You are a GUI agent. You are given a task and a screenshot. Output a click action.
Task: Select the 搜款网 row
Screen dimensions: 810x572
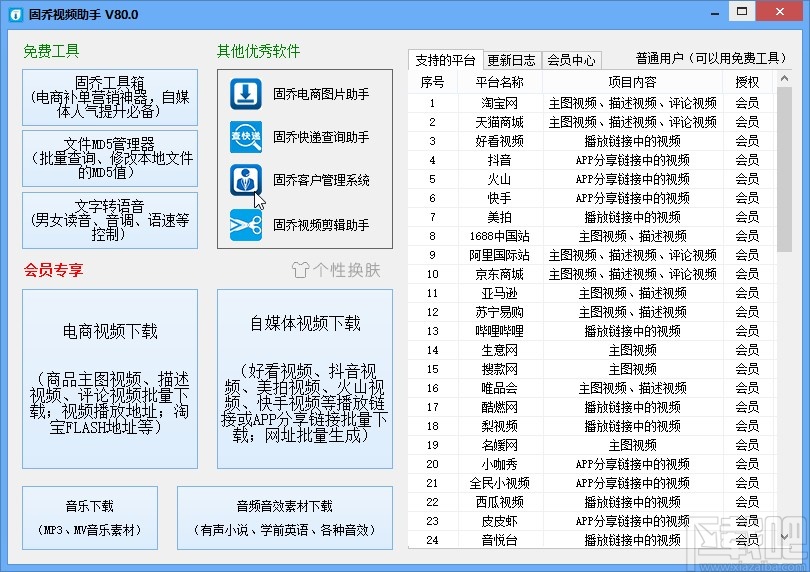592,369
